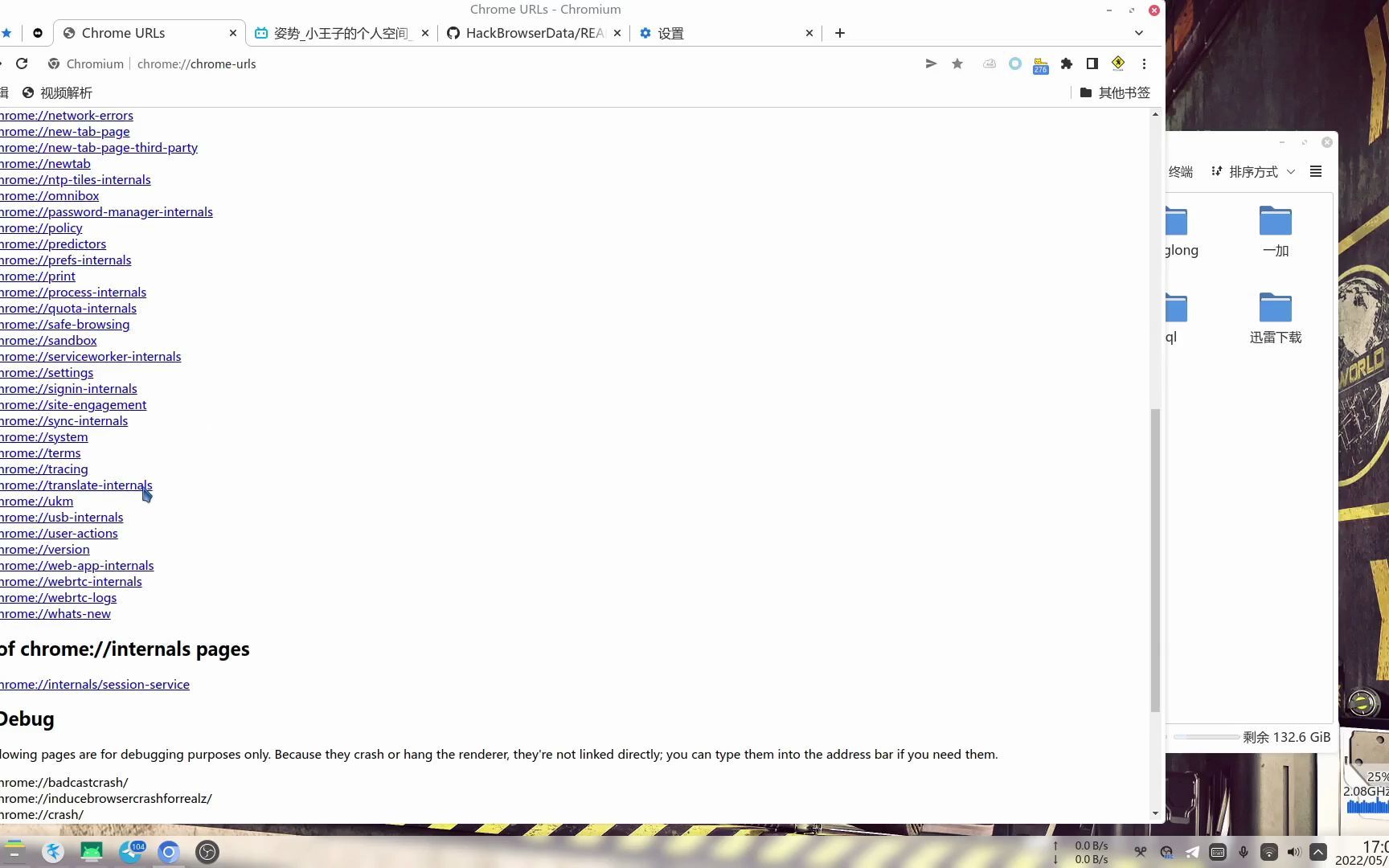
Task: Click the Chromium icon in taskbar
Action: [x=169, y=851]
